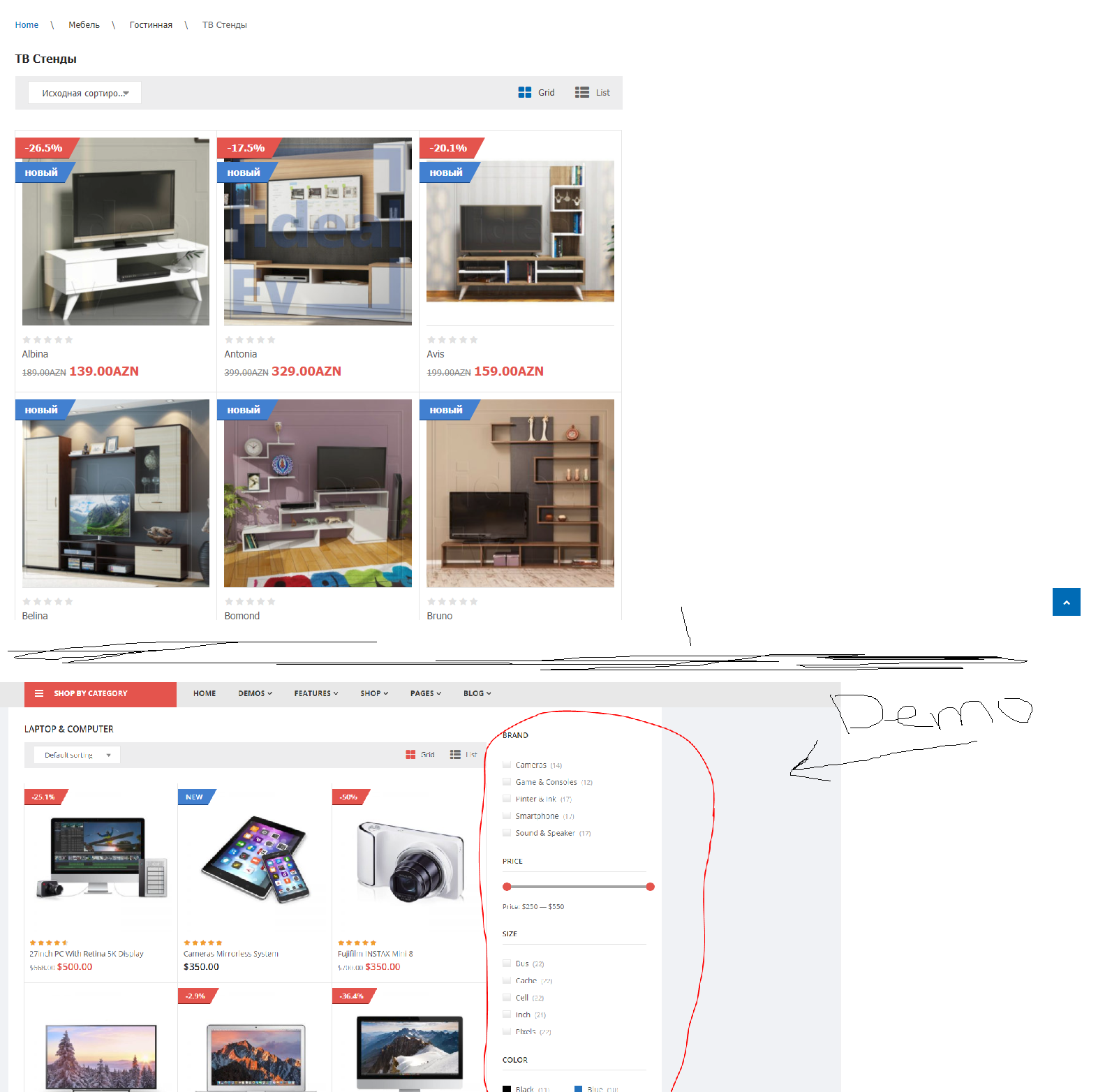Tick the Sound & Speaker brand checkbox

point(507,832)
